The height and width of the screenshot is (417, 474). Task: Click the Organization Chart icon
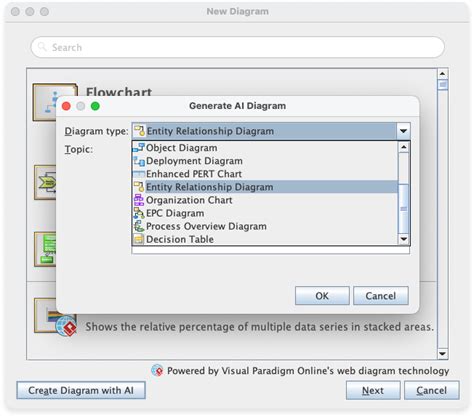tap(139, 200)
